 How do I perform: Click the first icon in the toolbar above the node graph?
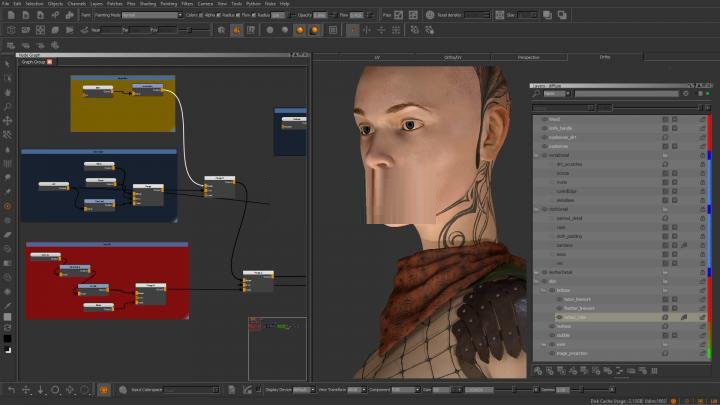pos(11,45)
